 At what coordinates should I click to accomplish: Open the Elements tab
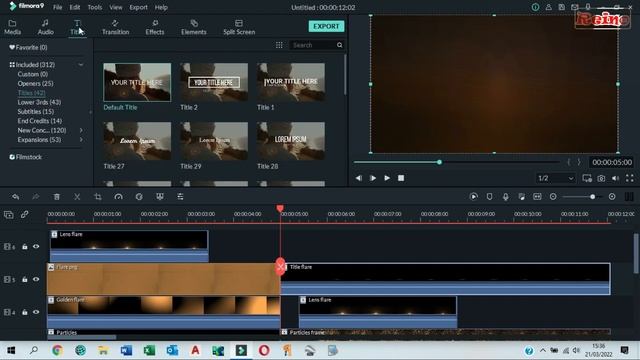pos(193,27)
